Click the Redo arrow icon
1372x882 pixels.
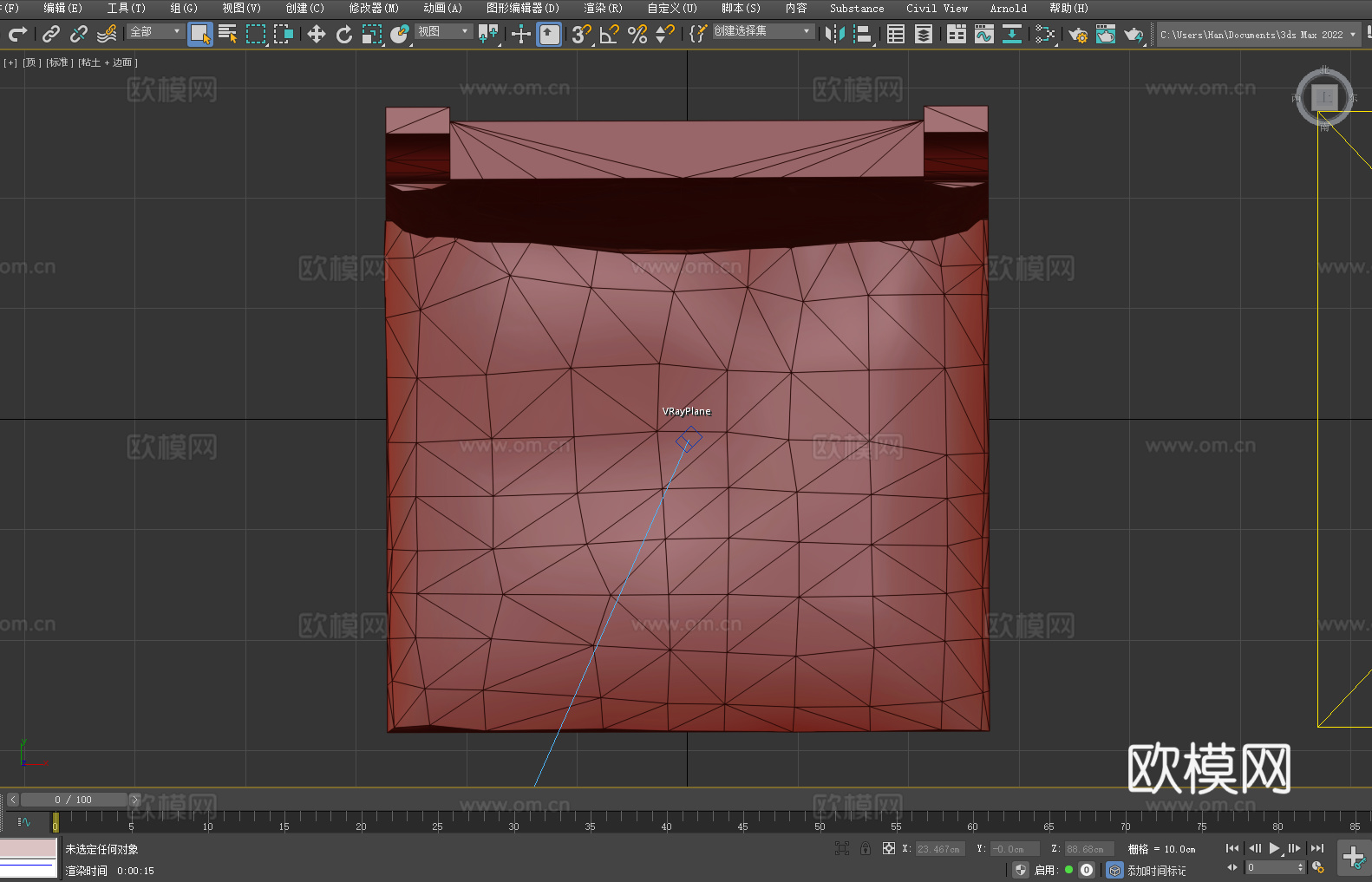coord(17,34)
